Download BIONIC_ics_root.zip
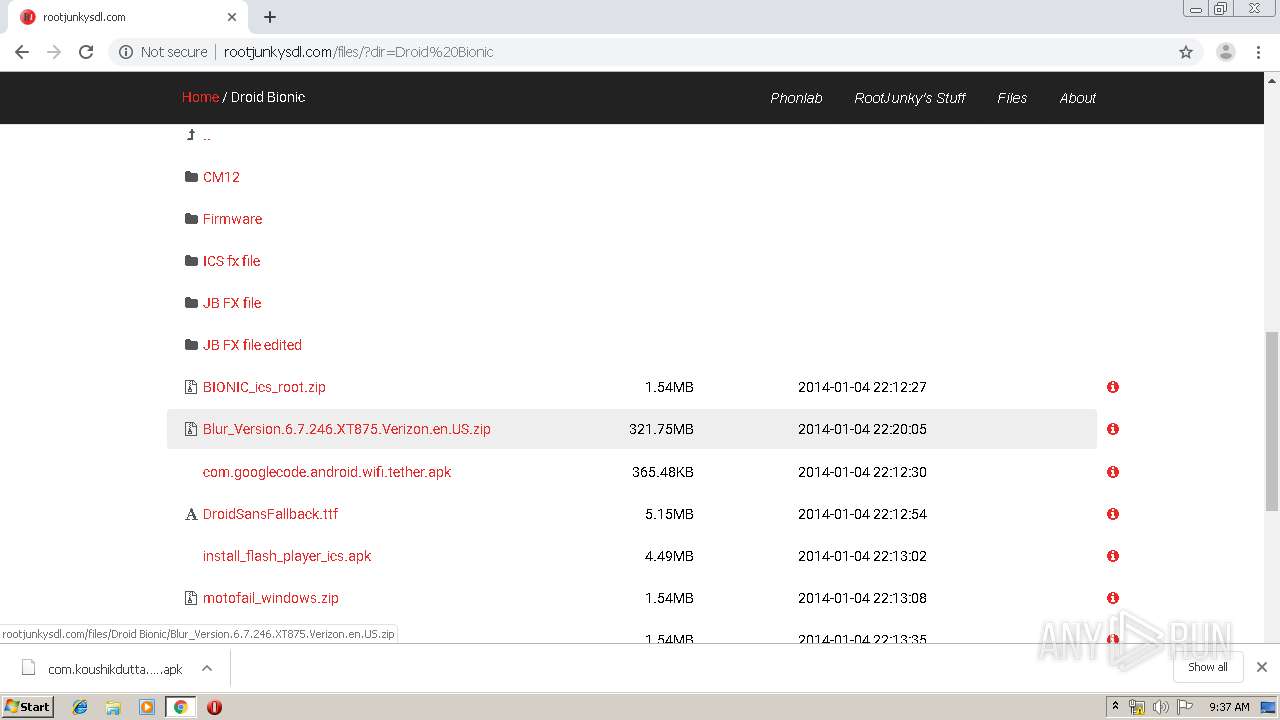 pyautogui.click(x=264, y=387)
